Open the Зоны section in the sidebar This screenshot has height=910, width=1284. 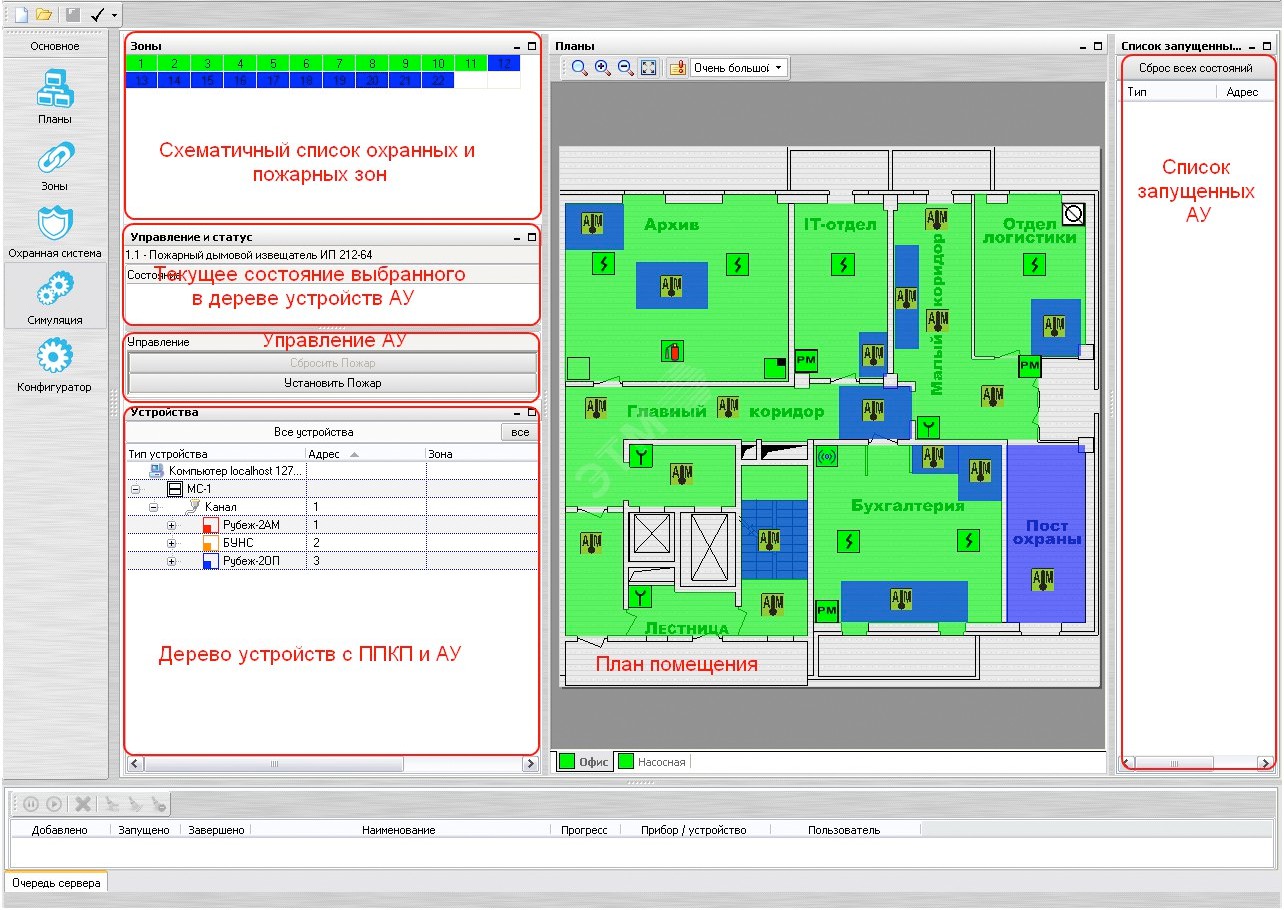(x=55, y=165)
